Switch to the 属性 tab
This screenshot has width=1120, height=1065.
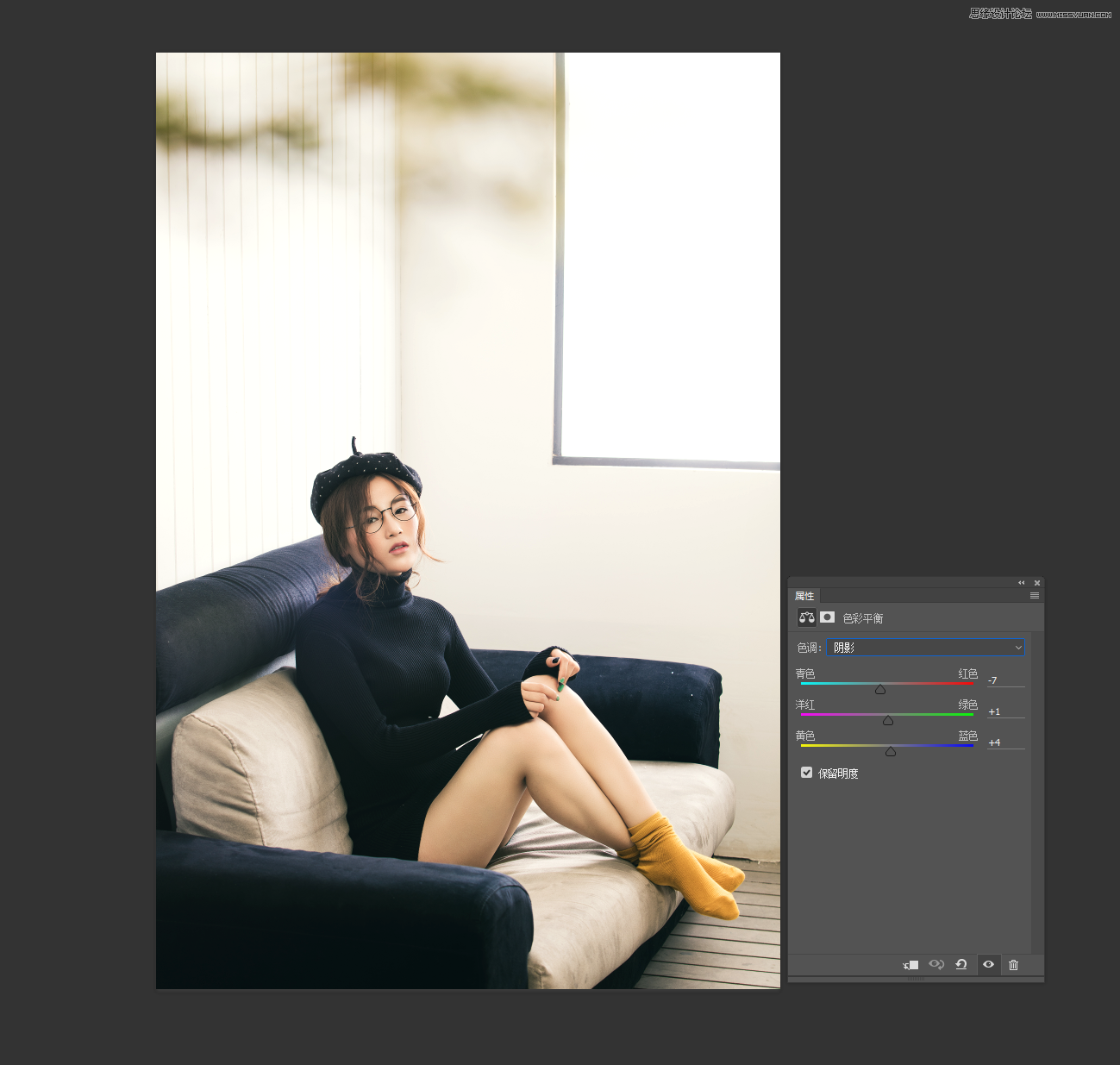coord(804,596)
